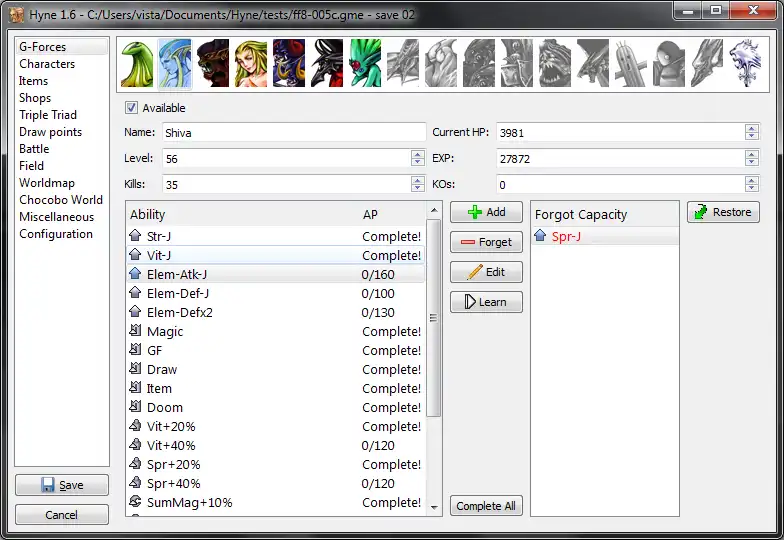Select the greyed Doomtrain portrait
Viewport: 784px width, 540px height.
[555, 64]
